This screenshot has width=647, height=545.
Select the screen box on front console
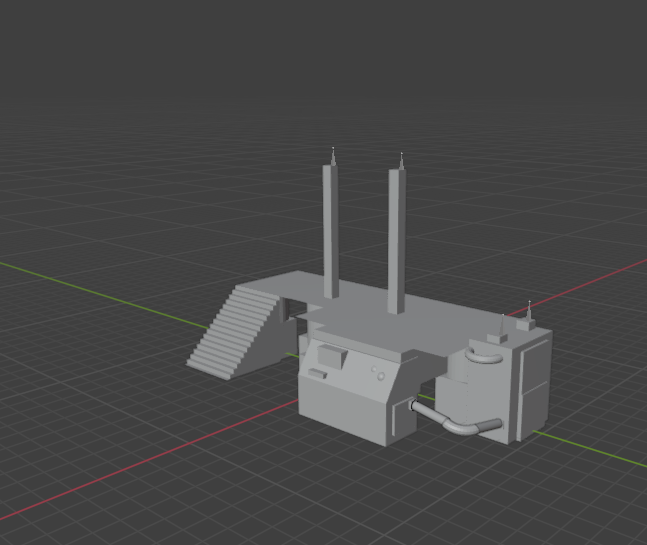(x=330, y=355)
